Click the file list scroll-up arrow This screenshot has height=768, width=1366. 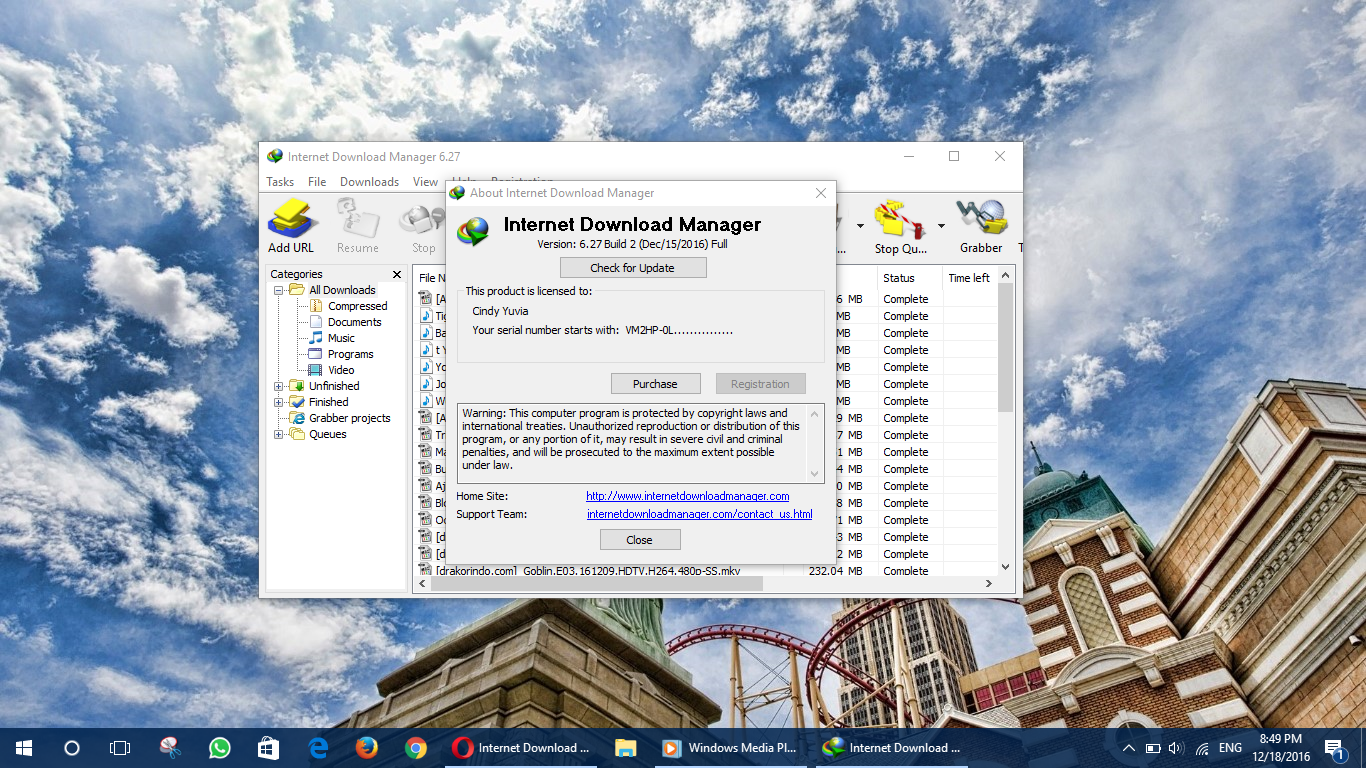(x=1005, y=275)
